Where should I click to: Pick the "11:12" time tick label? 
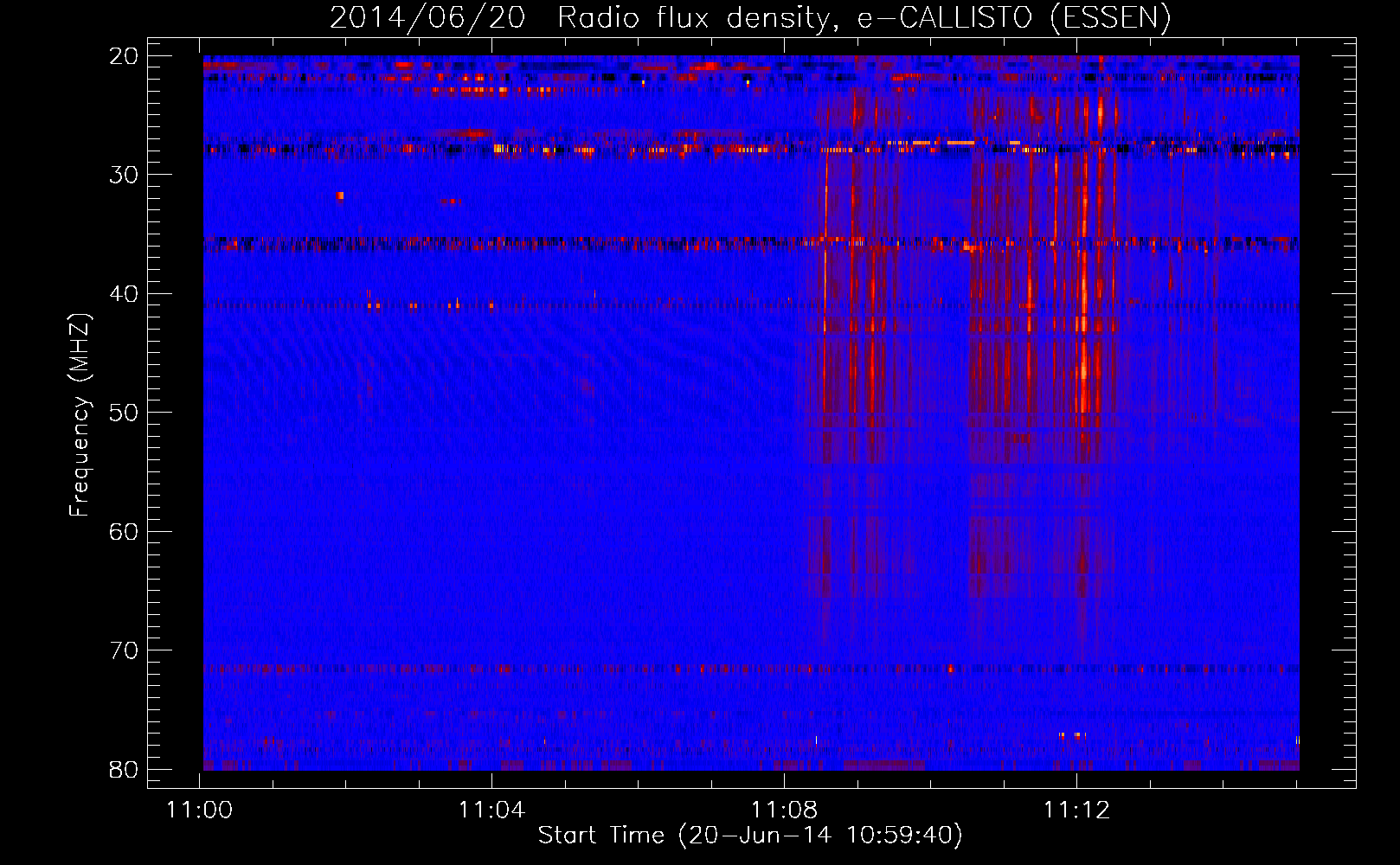point(1077,811)
